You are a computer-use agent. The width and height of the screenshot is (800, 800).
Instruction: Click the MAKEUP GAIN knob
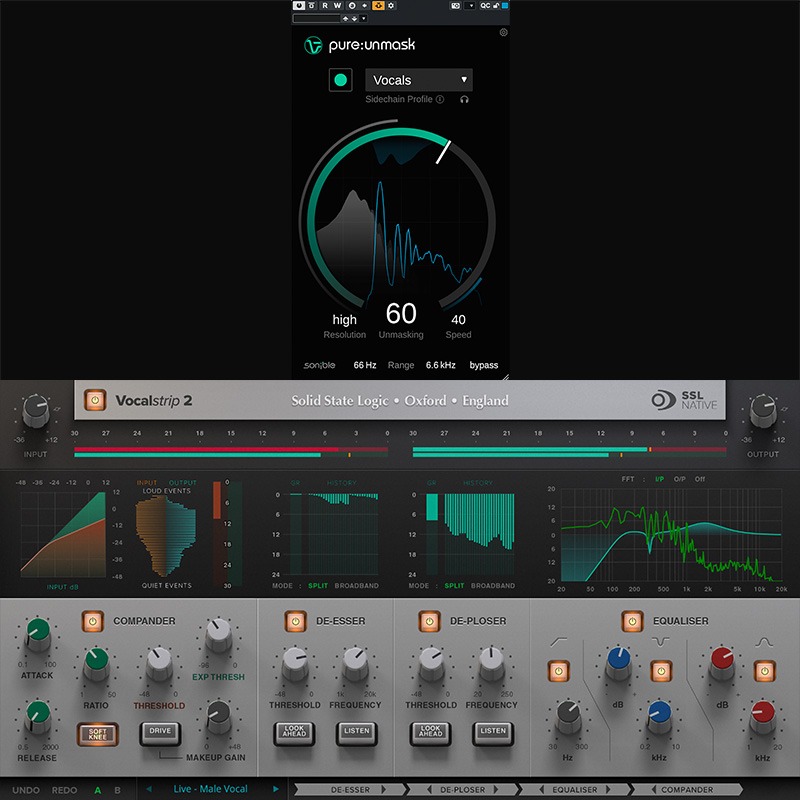click(219, 717)
